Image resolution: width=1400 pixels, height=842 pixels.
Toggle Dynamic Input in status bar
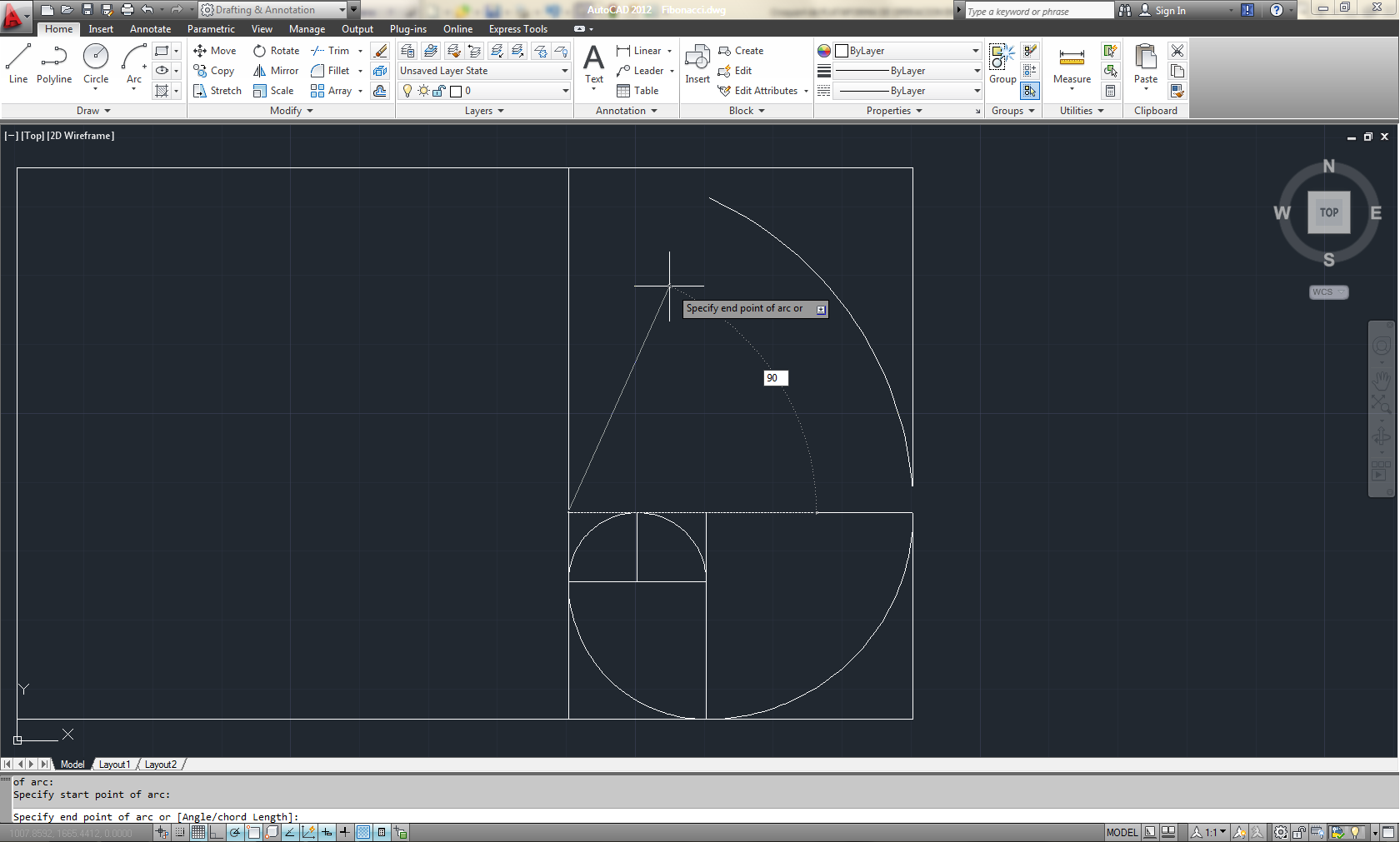point(327,832)
